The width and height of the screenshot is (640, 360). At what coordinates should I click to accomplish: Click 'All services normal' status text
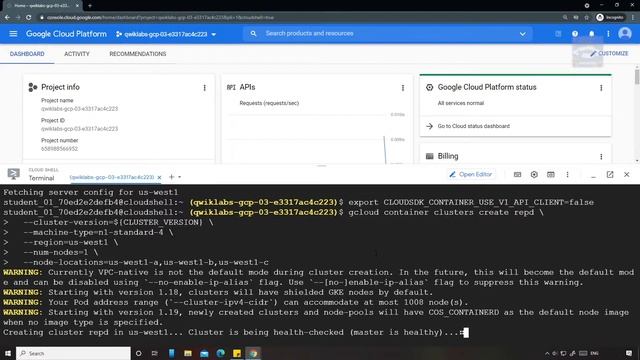(460, 103)
